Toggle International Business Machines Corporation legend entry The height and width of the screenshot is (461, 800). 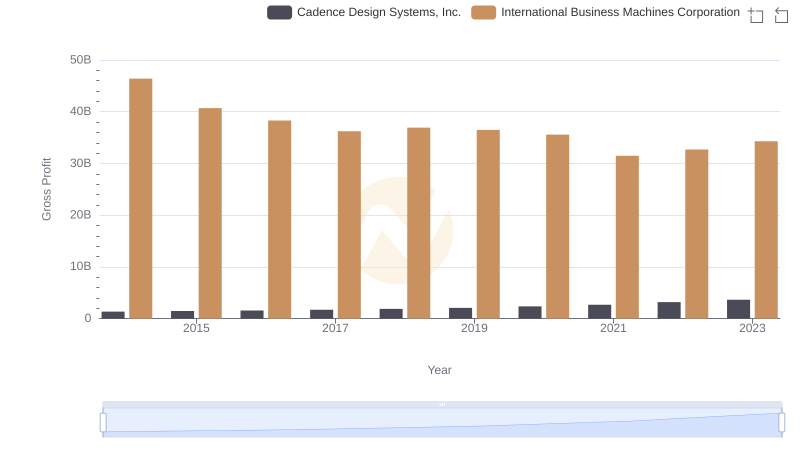(x=606, y=12)
